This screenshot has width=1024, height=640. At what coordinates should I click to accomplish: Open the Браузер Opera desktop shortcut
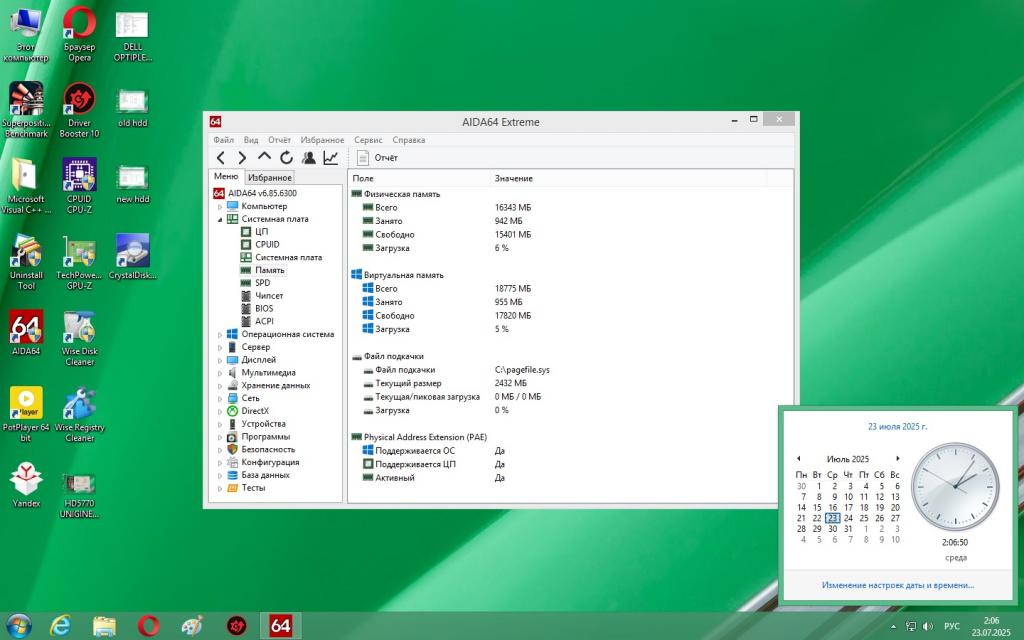click(x=79, y=34)
